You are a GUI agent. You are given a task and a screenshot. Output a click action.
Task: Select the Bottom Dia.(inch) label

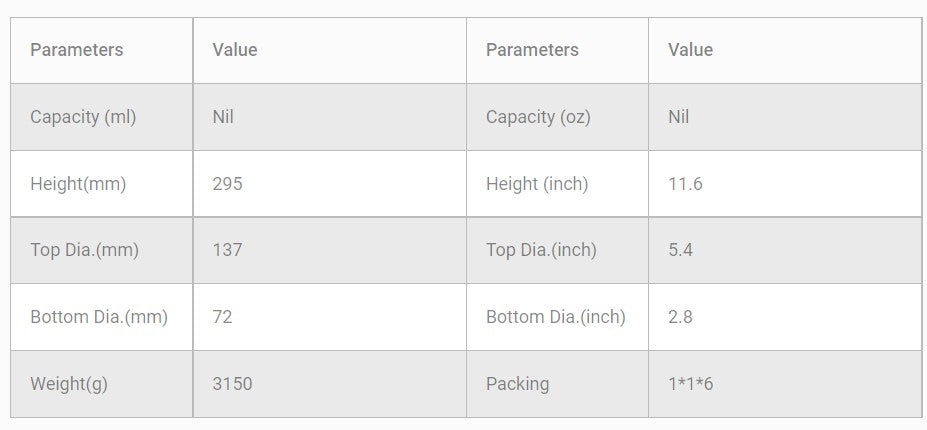click(x=556, y=317)
